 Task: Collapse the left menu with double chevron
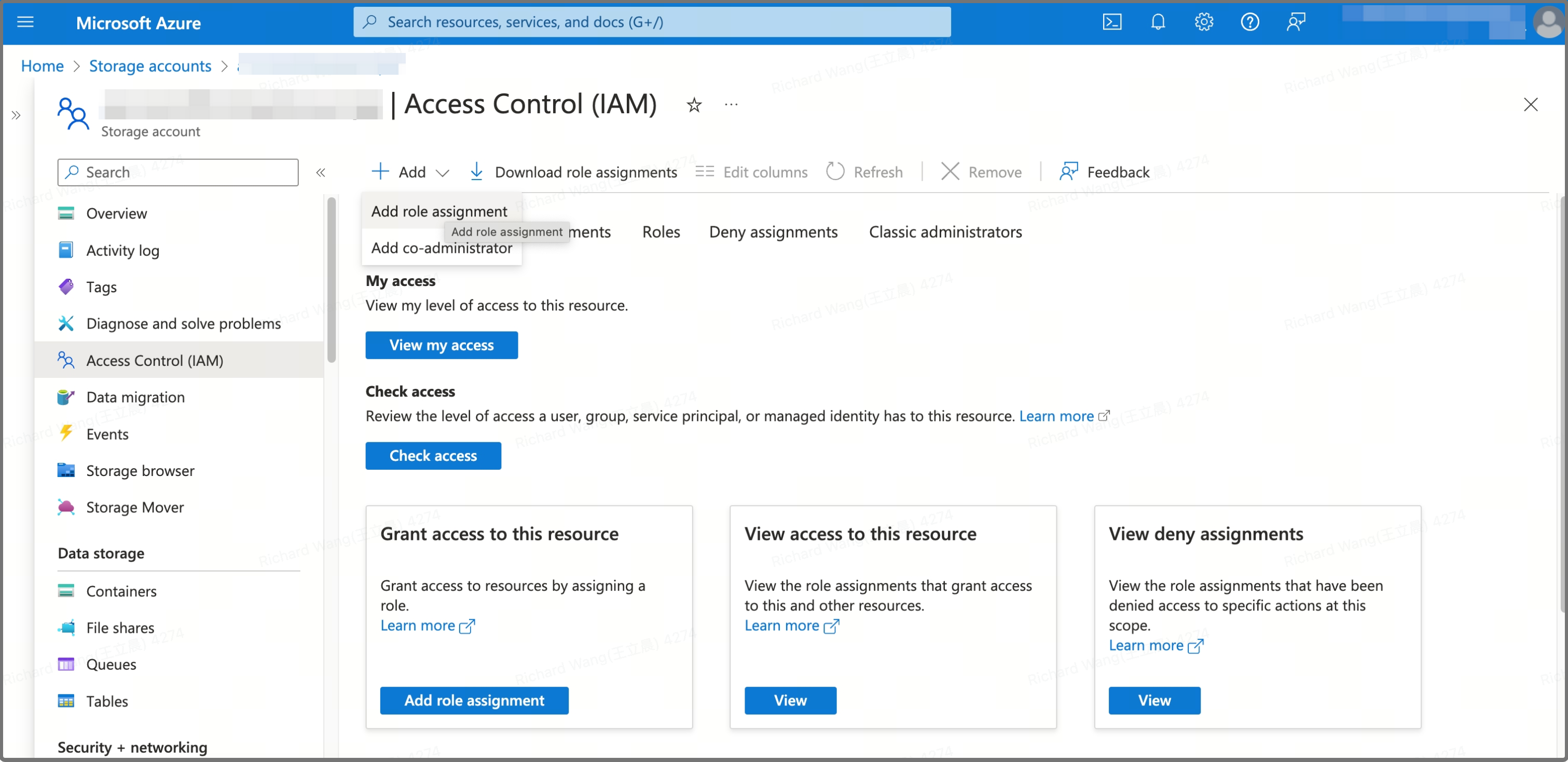[321, 173]
